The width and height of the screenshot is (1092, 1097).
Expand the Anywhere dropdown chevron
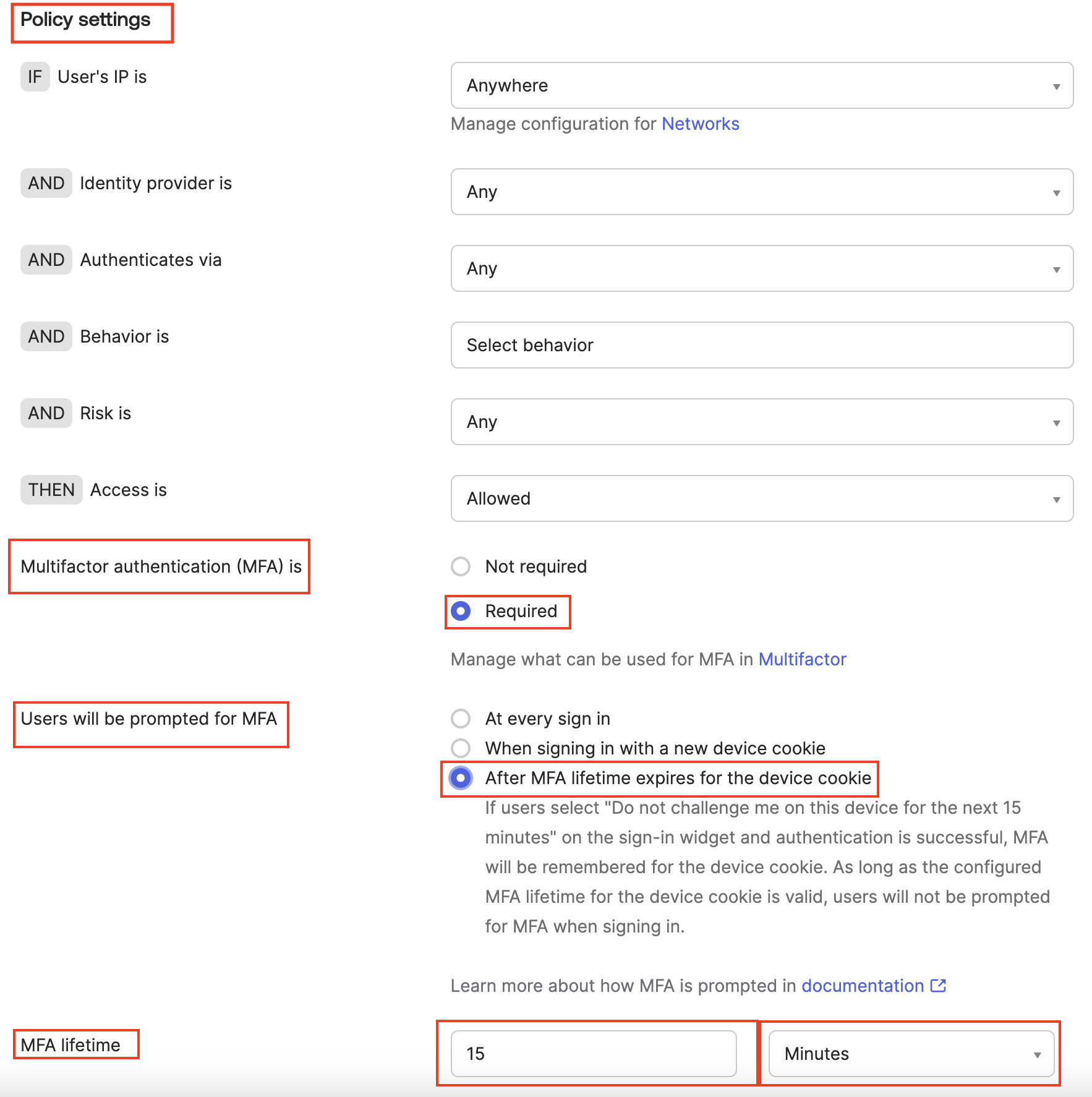point(1056,86)
